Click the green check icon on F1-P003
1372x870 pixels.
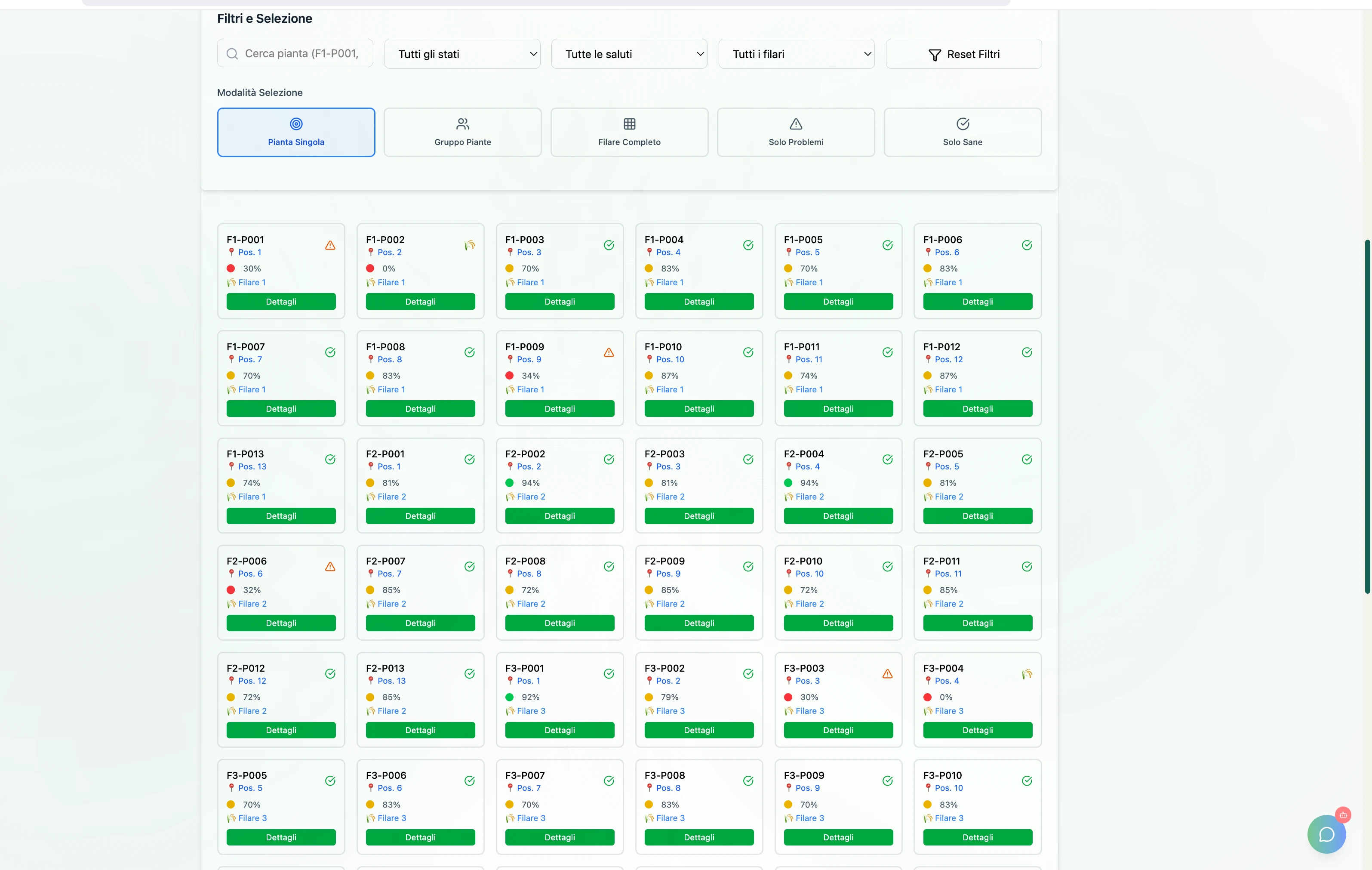(x=609, y=245)
